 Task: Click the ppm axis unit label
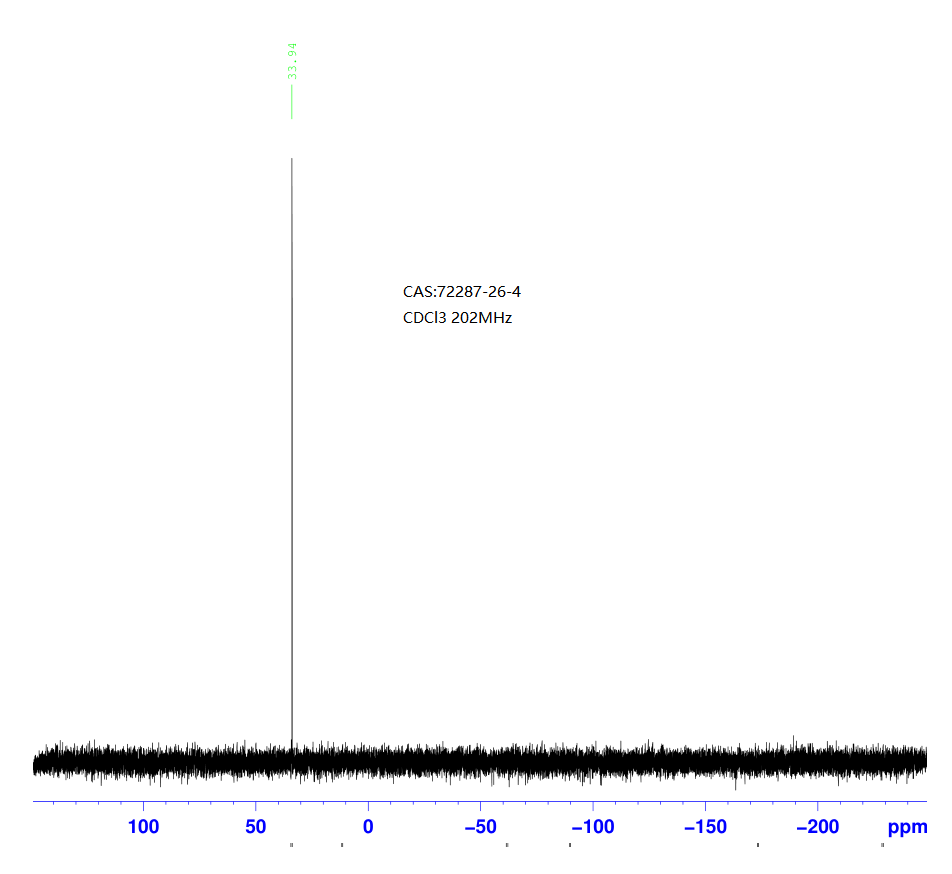[907, 827]
